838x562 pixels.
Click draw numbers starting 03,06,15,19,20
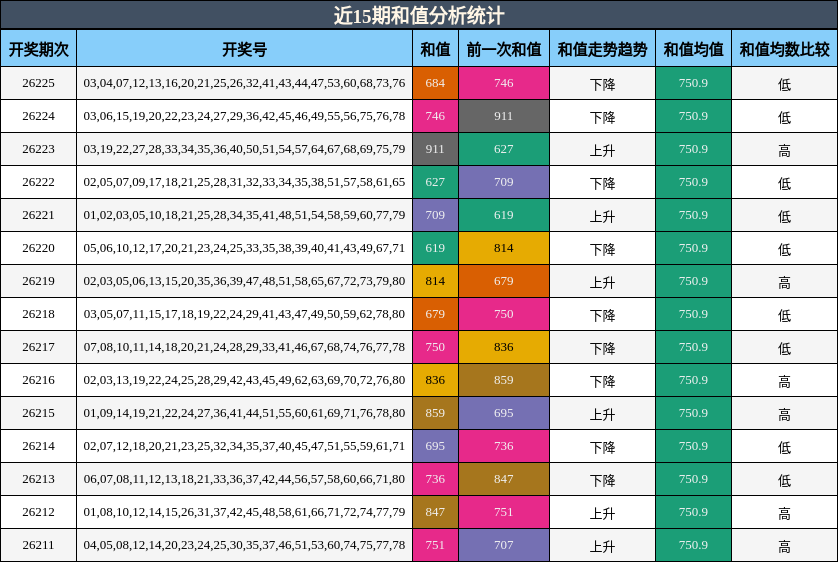[x=244, y=116]
